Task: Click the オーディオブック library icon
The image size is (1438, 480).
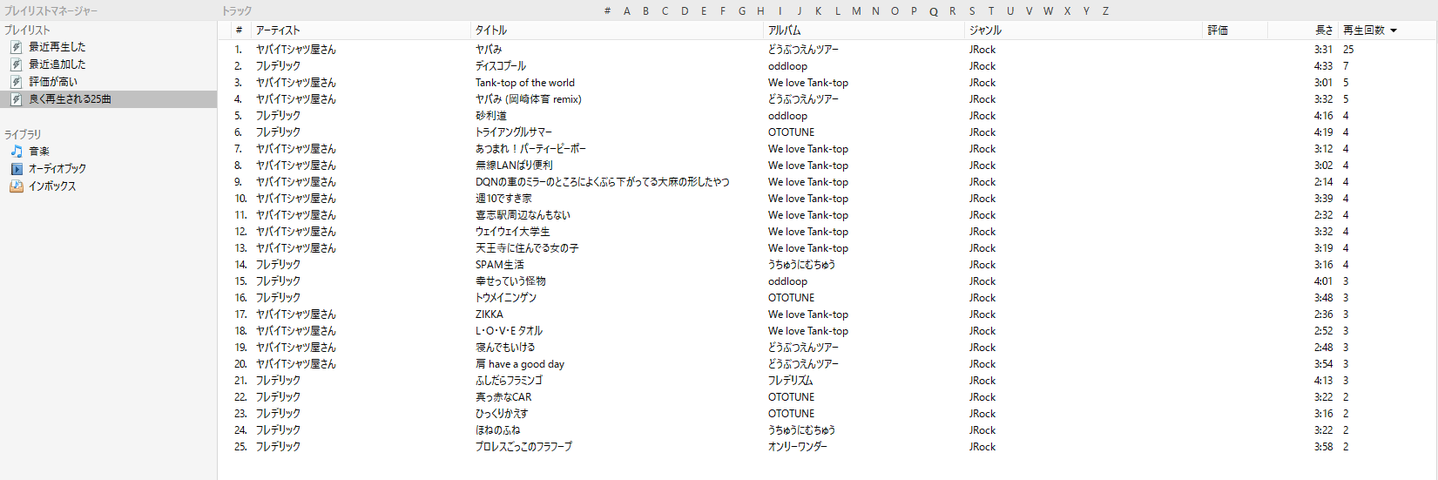Action: [x=16, y=168]
